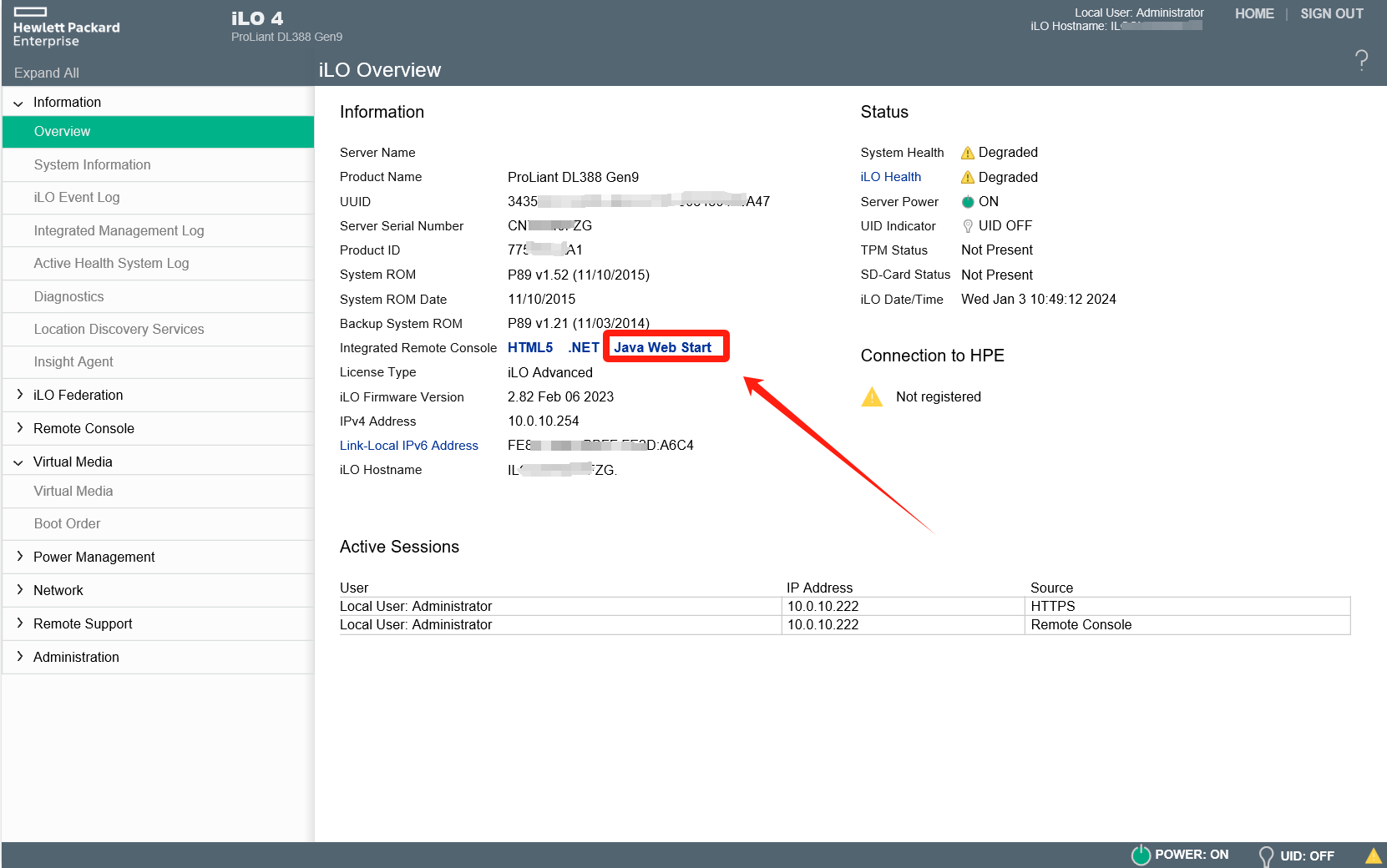Open the Integrated Management Log

pos(119,230)
